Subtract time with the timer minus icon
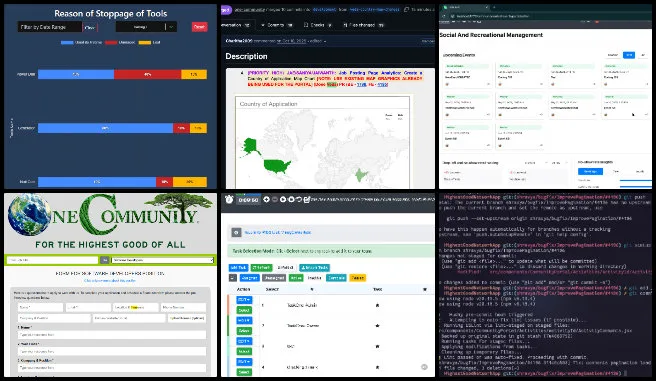This screenshot has width=656, height=381. pyautogui.click(x=275, y=199)
